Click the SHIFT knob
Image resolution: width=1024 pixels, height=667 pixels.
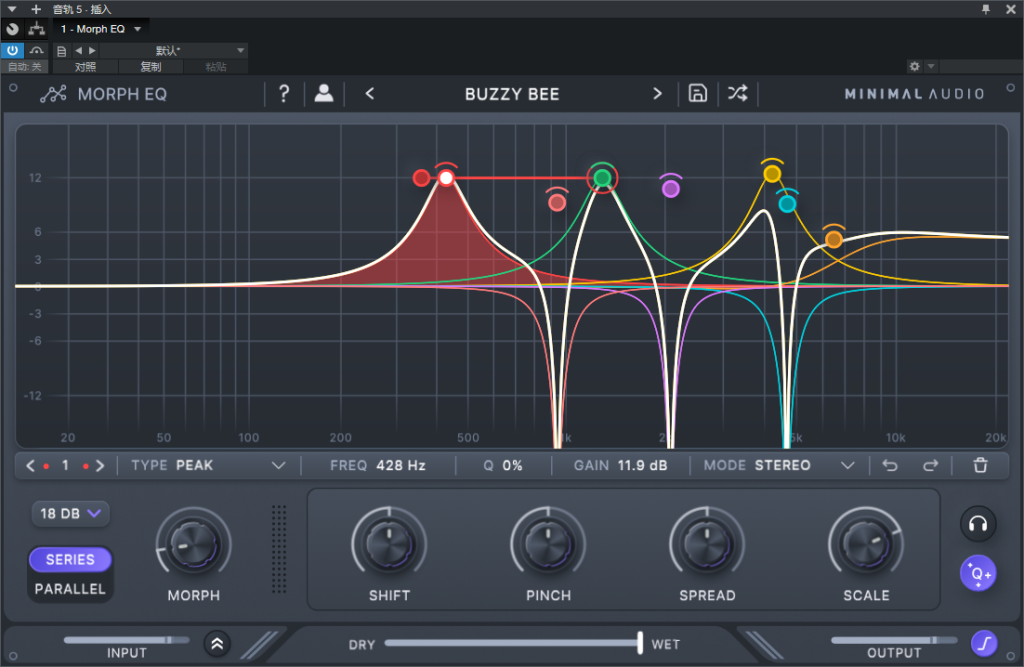(389, 543)
